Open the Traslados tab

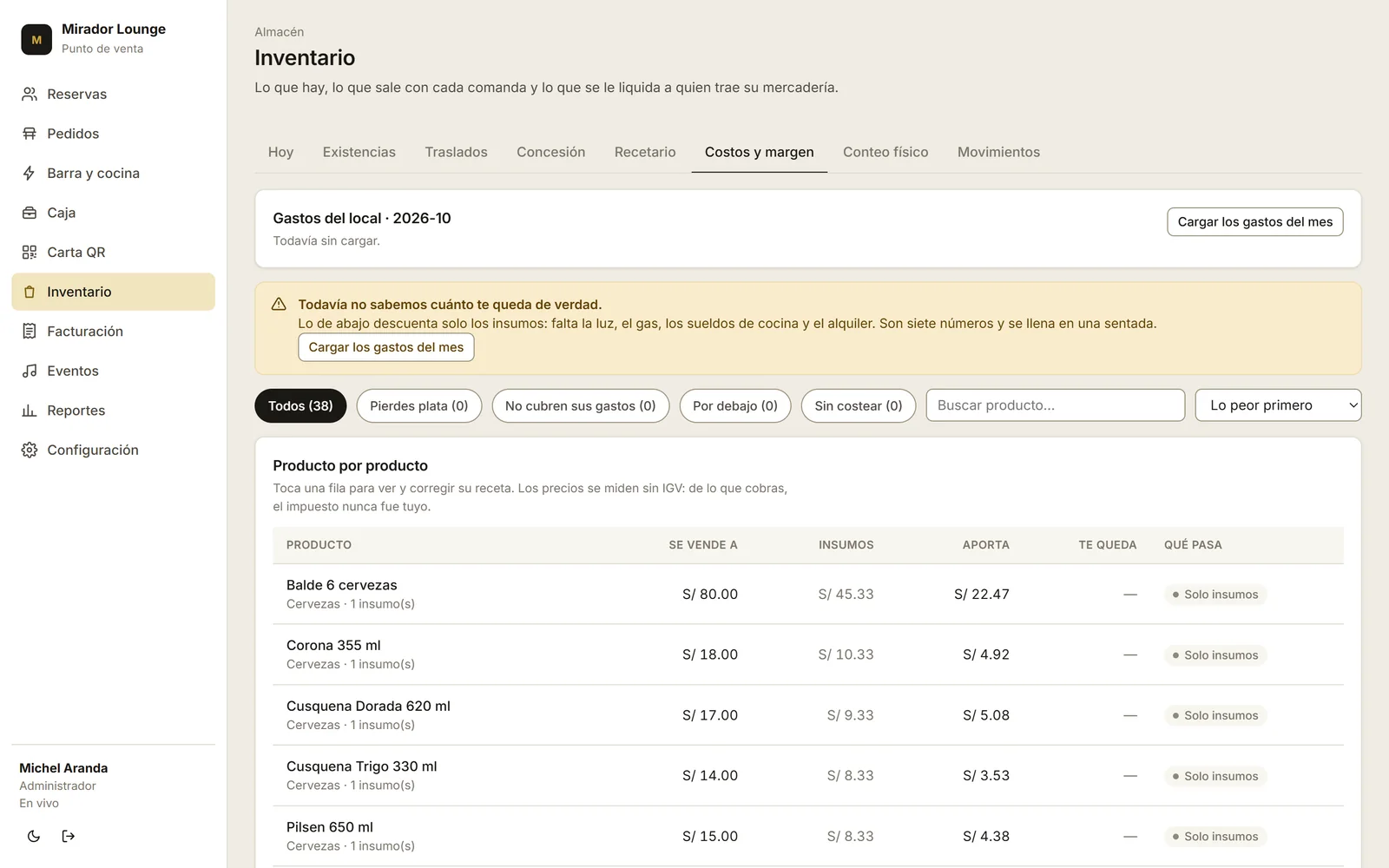click(x=457, y=152)
